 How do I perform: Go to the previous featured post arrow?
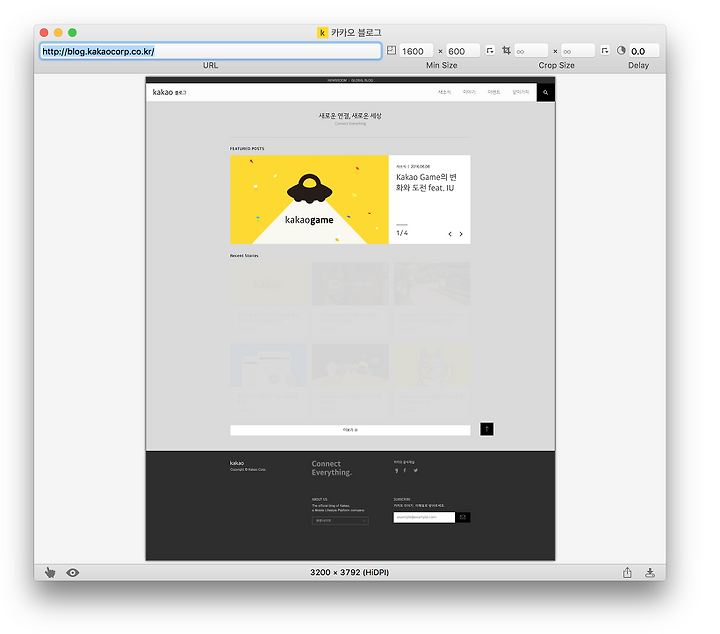450,234
